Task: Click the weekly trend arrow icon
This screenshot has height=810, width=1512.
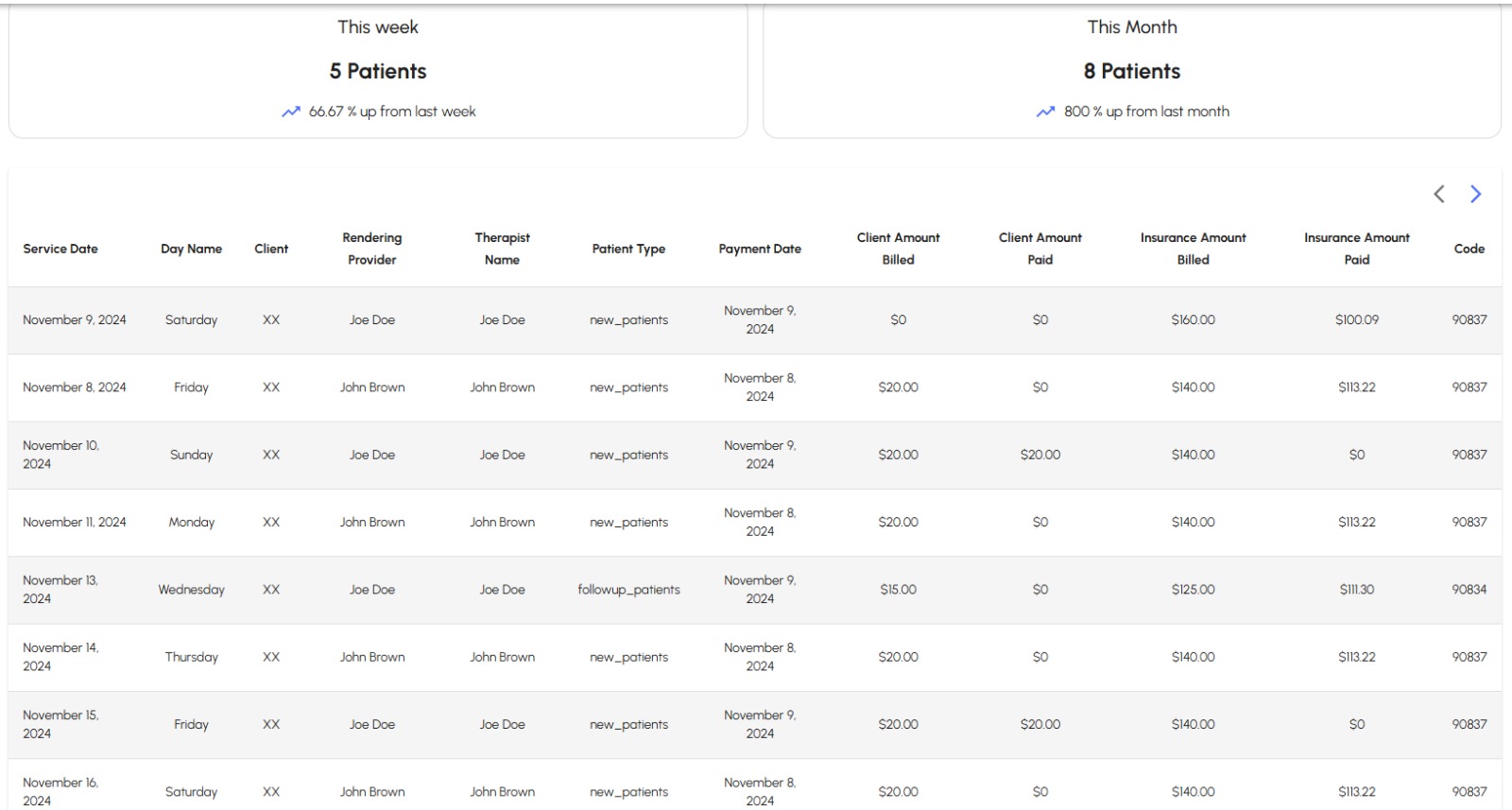Action: pos(291,112)
